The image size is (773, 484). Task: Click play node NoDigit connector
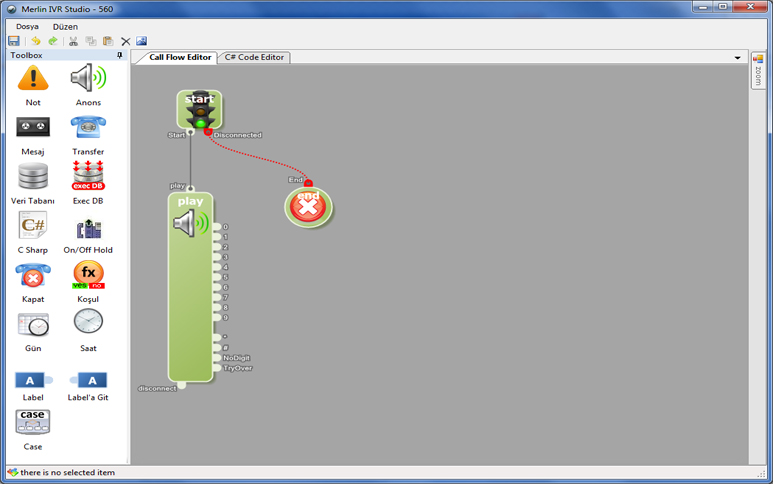click(217, 358)
